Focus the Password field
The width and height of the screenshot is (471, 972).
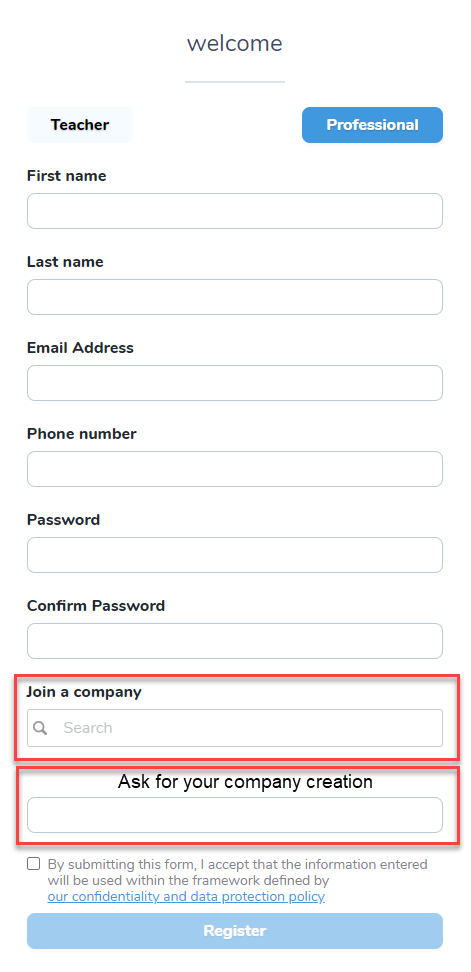(235, 555)
